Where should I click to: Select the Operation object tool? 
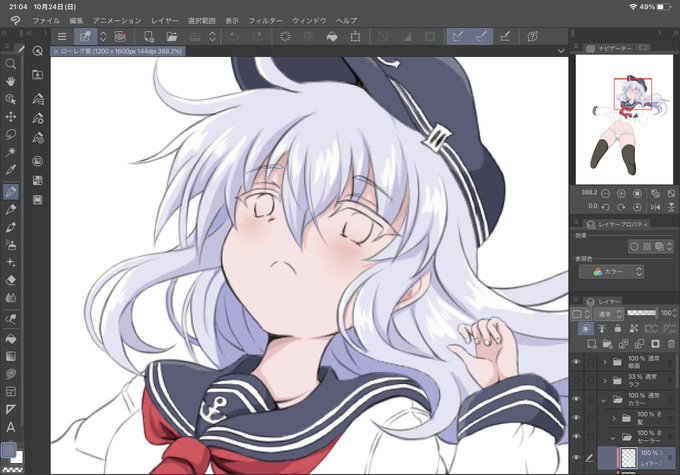(x=11, y=99)
